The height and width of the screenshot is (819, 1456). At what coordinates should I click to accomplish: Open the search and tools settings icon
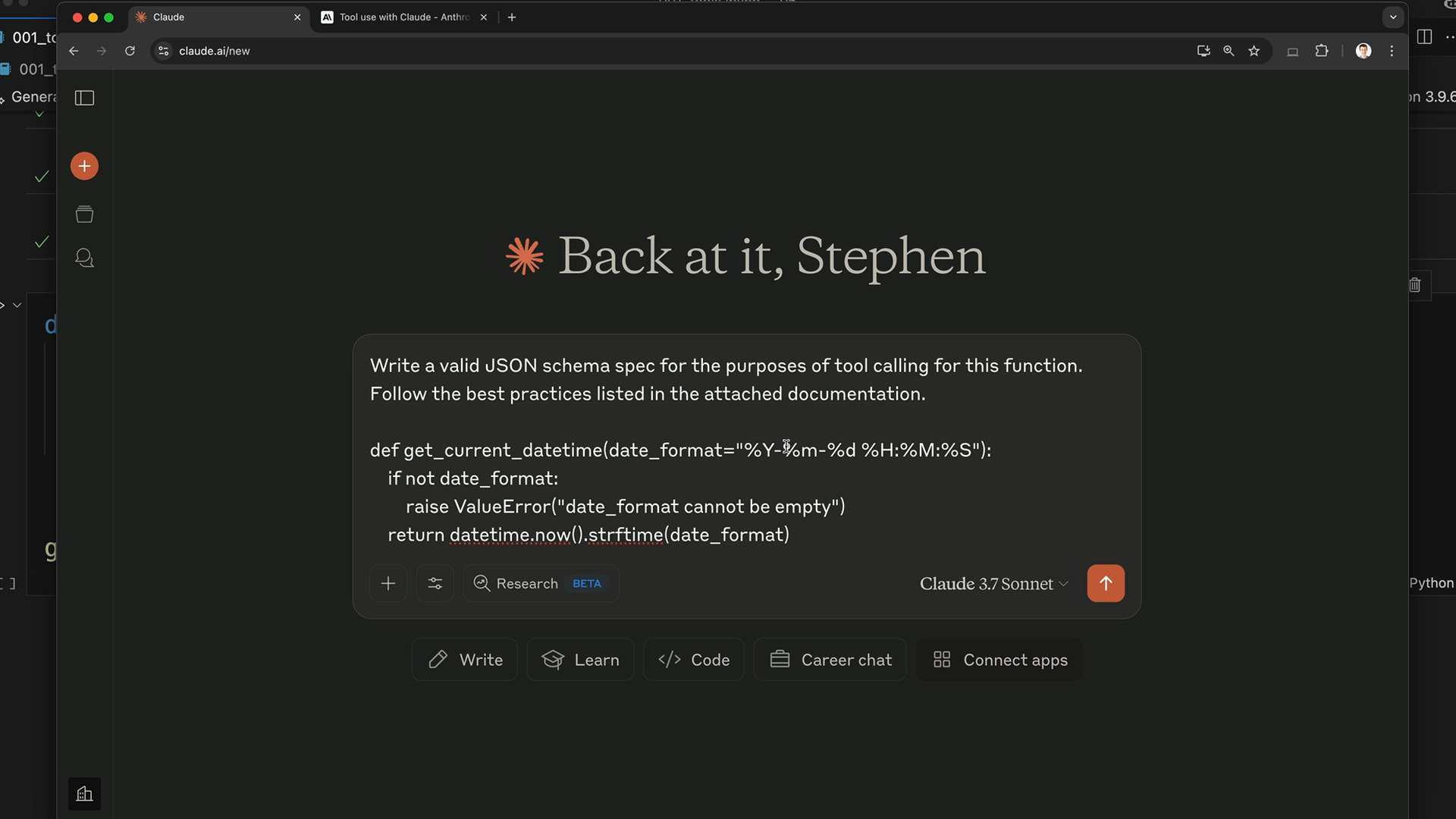click(435, 583)
